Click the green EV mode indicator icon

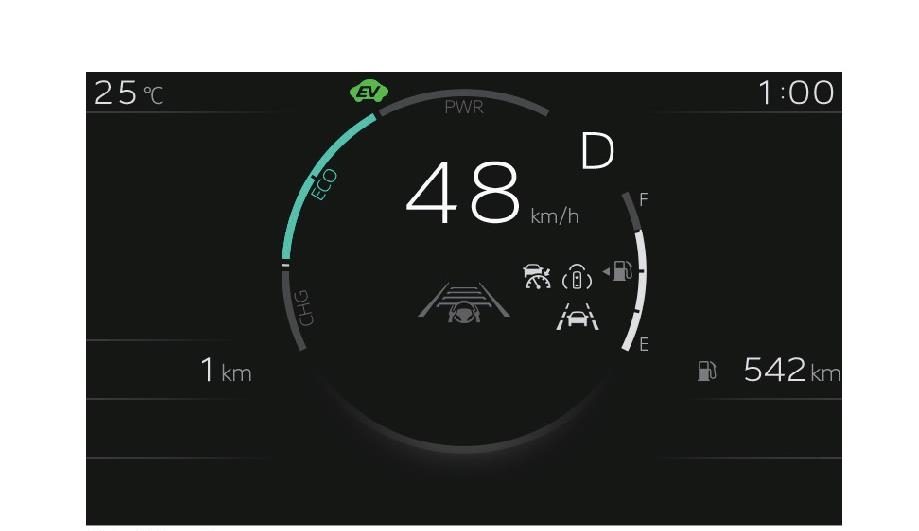pos(369,91)
